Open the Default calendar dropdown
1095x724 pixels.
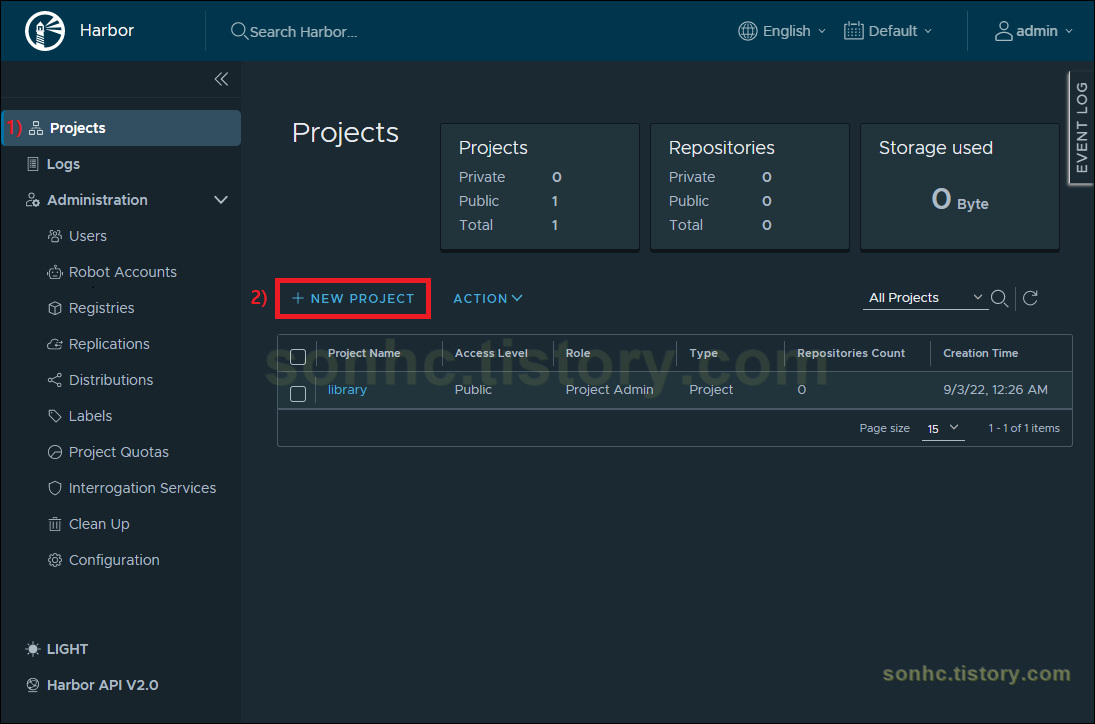tap(888, 31)
